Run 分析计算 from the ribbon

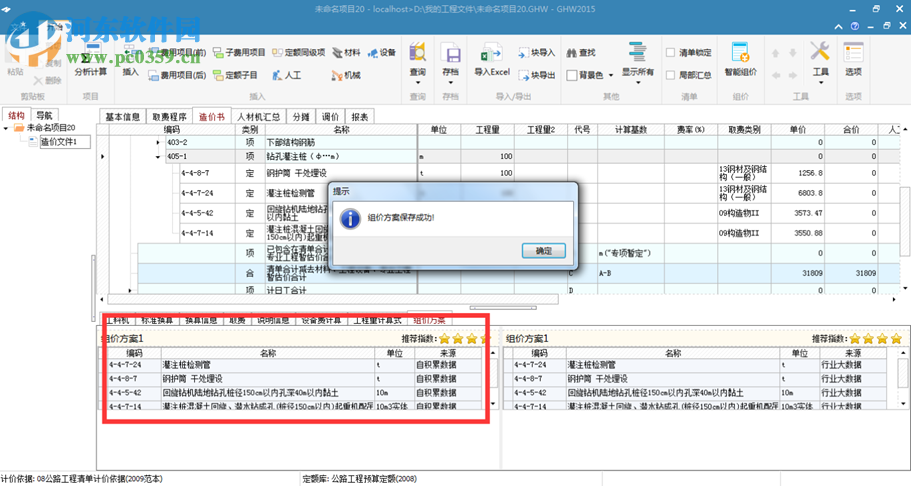click(x=91, y=61)
